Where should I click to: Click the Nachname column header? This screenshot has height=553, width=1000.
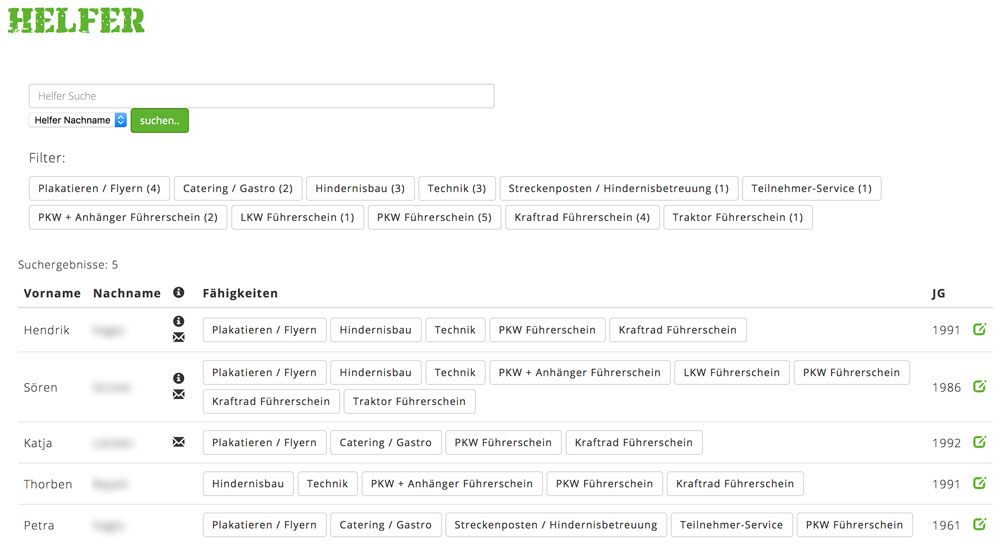[x=127, y=293]
